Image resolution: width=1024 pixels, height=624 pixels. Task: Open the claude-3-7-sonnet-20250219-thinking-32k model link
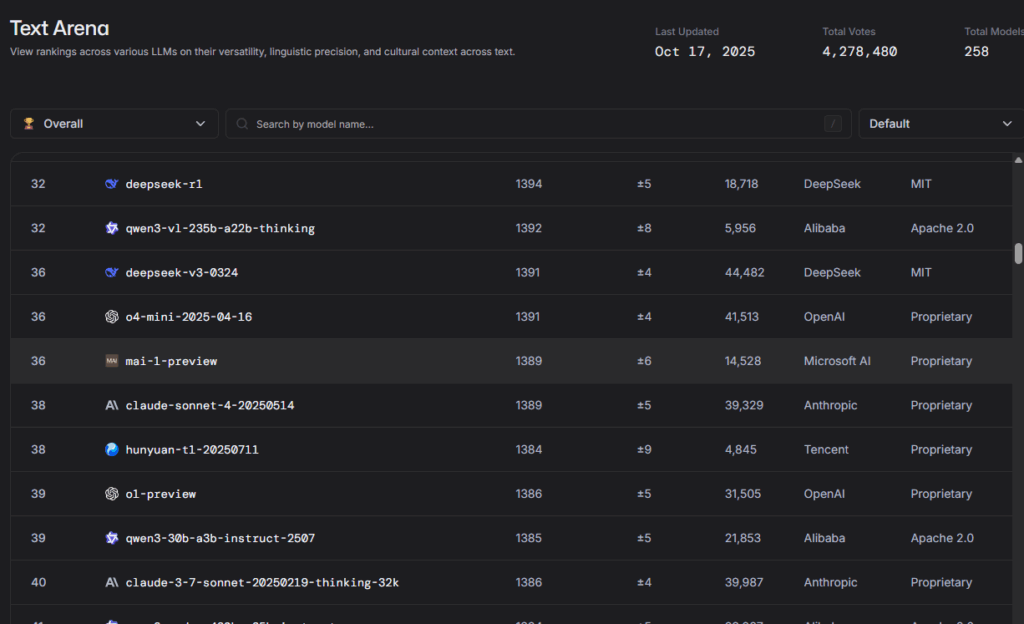point(263,582)
